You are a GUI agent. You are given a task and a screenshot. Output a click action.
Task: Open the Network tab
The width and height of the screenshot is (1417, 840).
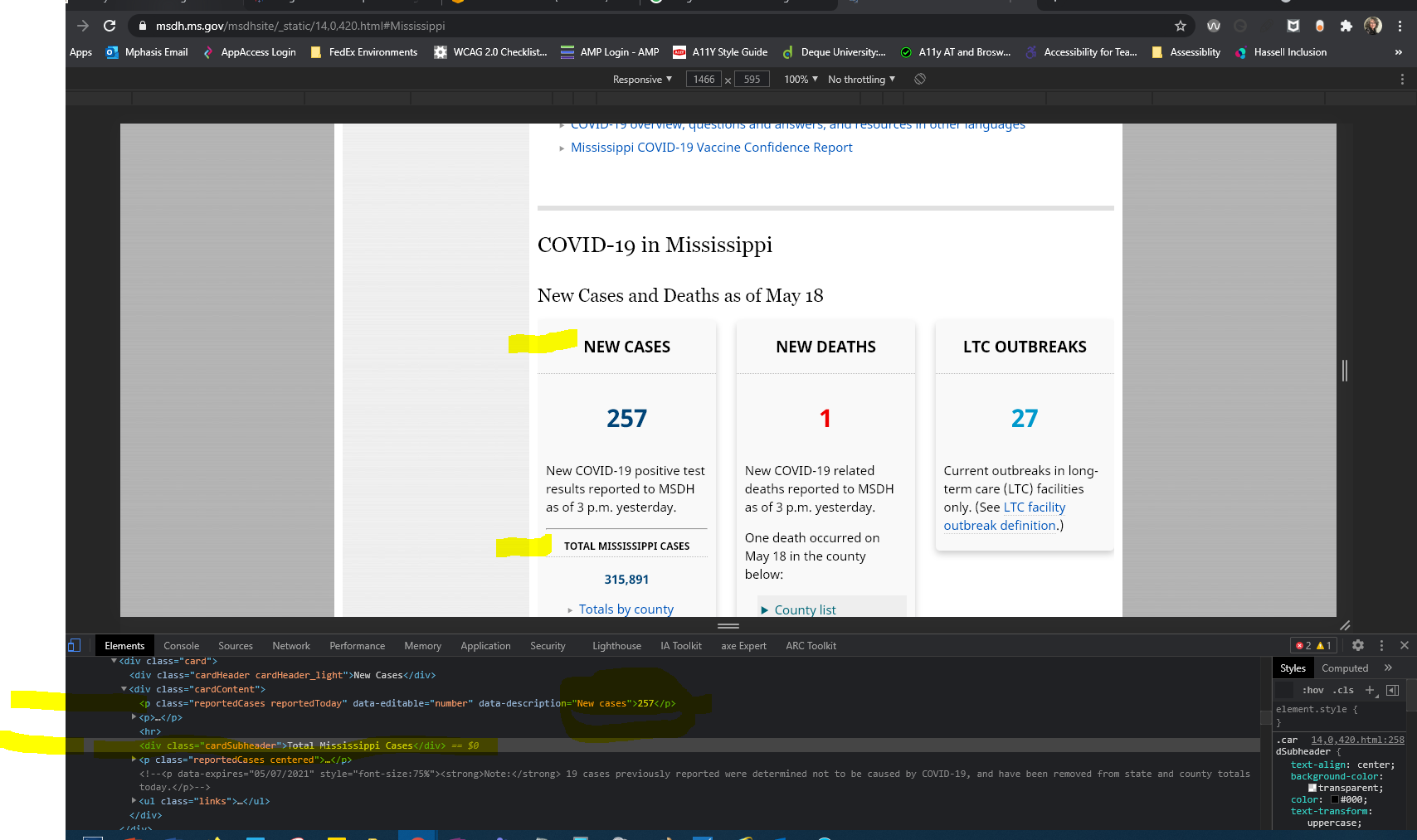point(291,645)
